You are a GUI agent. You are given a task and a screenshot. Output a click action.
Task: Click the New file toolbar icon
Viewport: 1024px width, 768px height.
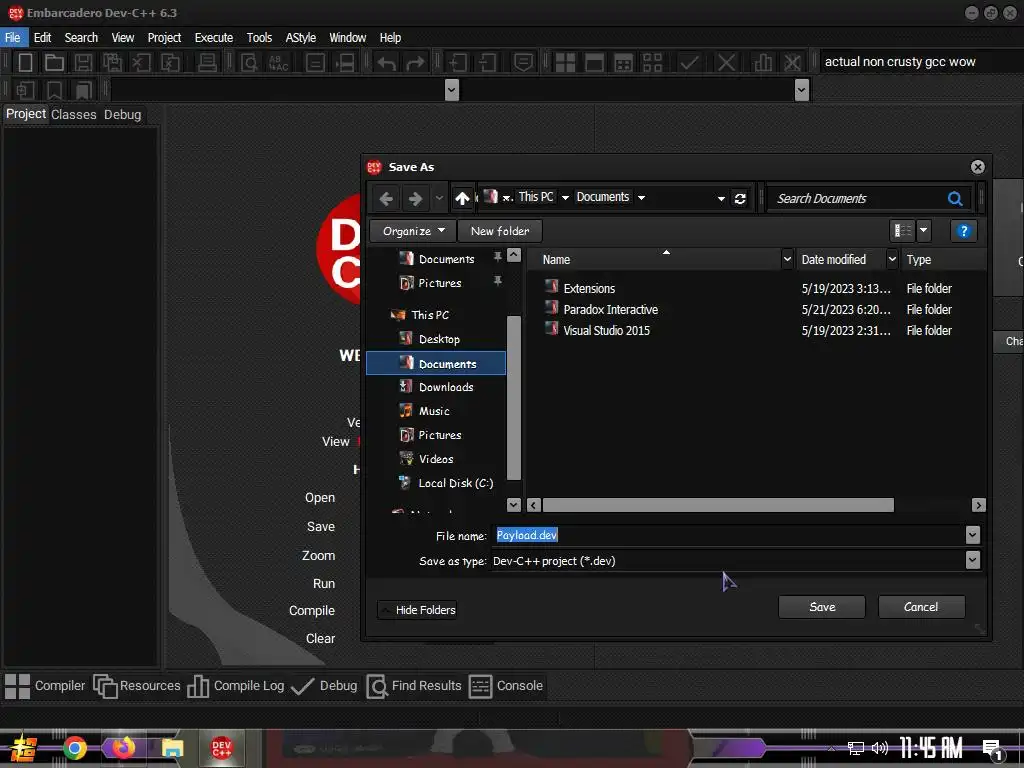[25, 63]
